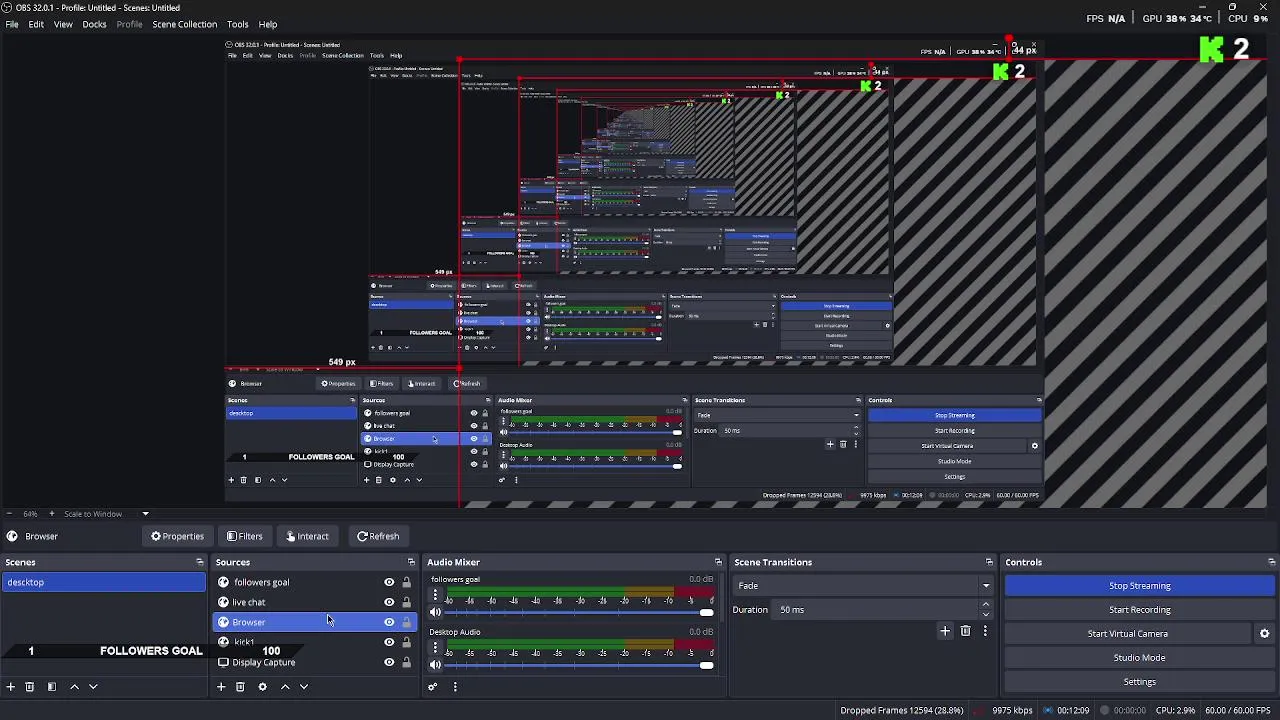The image size is (1280, 720).
Task: Select the descktop scene
Action: point(103,582)
